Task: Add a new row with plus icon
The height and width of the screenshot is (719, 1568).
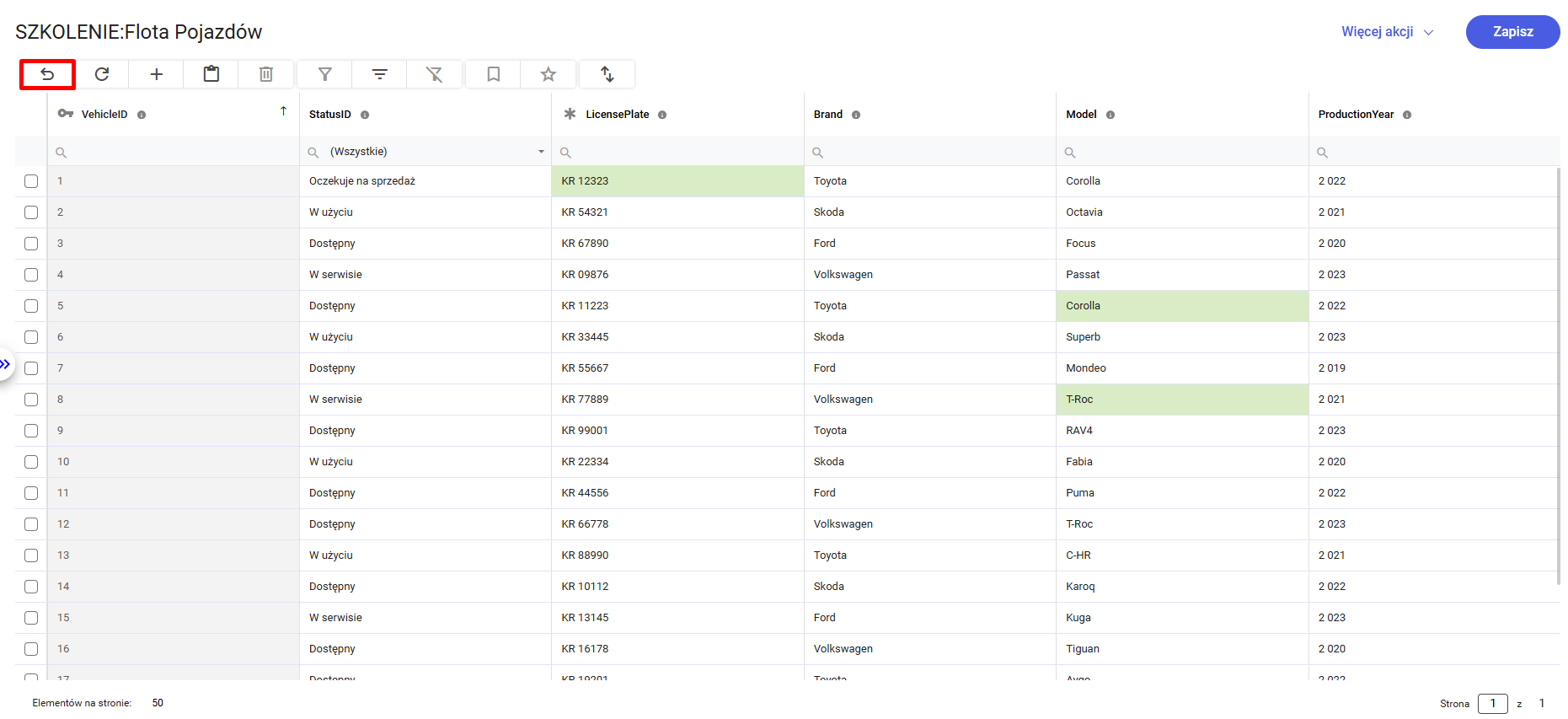Action: pos(157,74)
